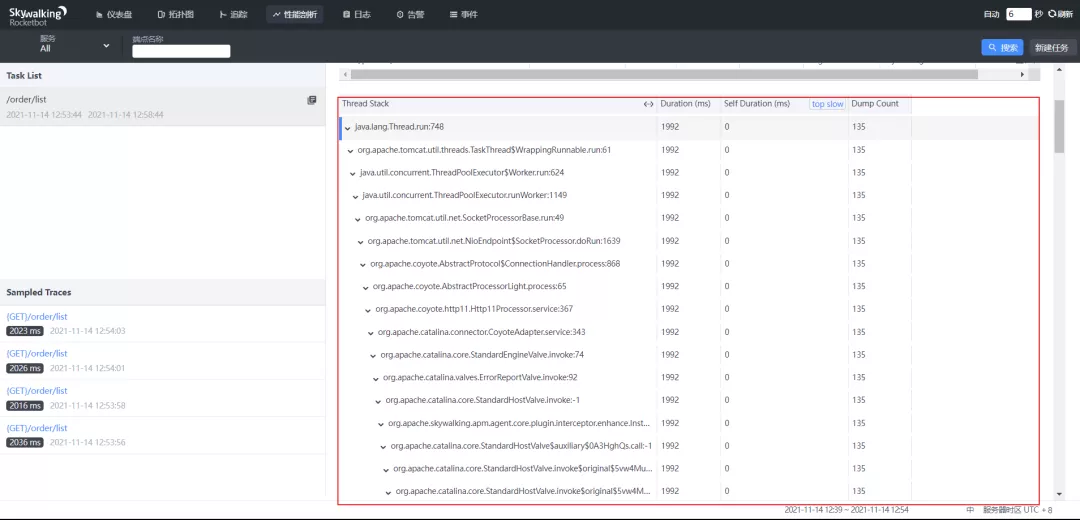This screenshot has width=1080, height=520.
Task: Open task detail icon for /order/list
Action: [311, 100]
